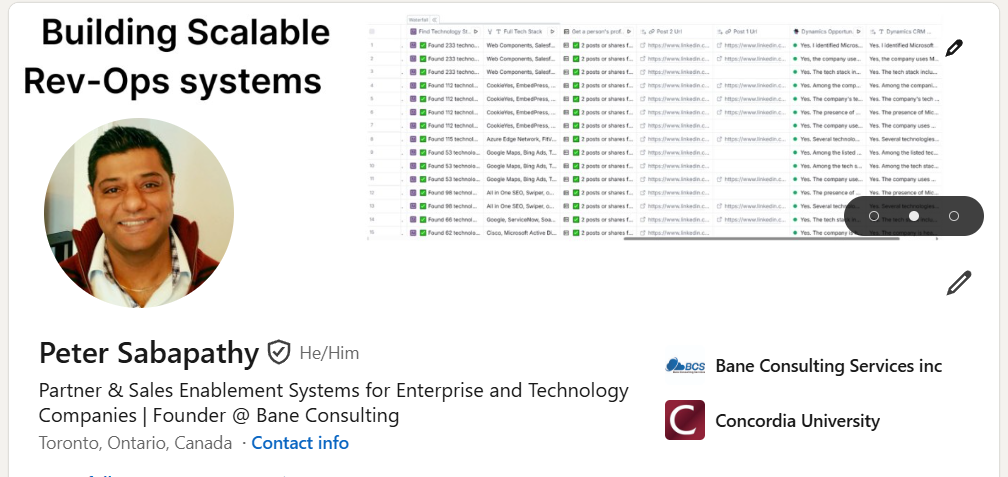Click the Post 2 Url column header
The image size is (1008, 477).
(663, 32)
